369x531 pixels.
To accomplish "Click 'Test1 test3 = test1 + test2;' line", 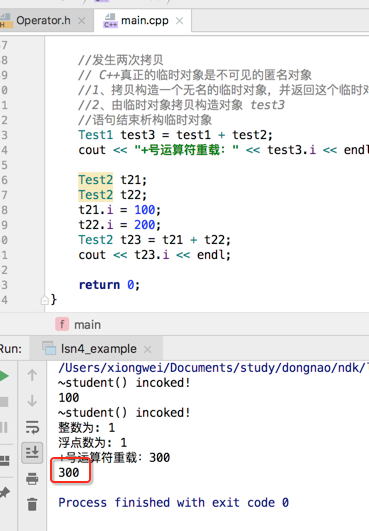I will pyautogui.click(x=175, y=135).
